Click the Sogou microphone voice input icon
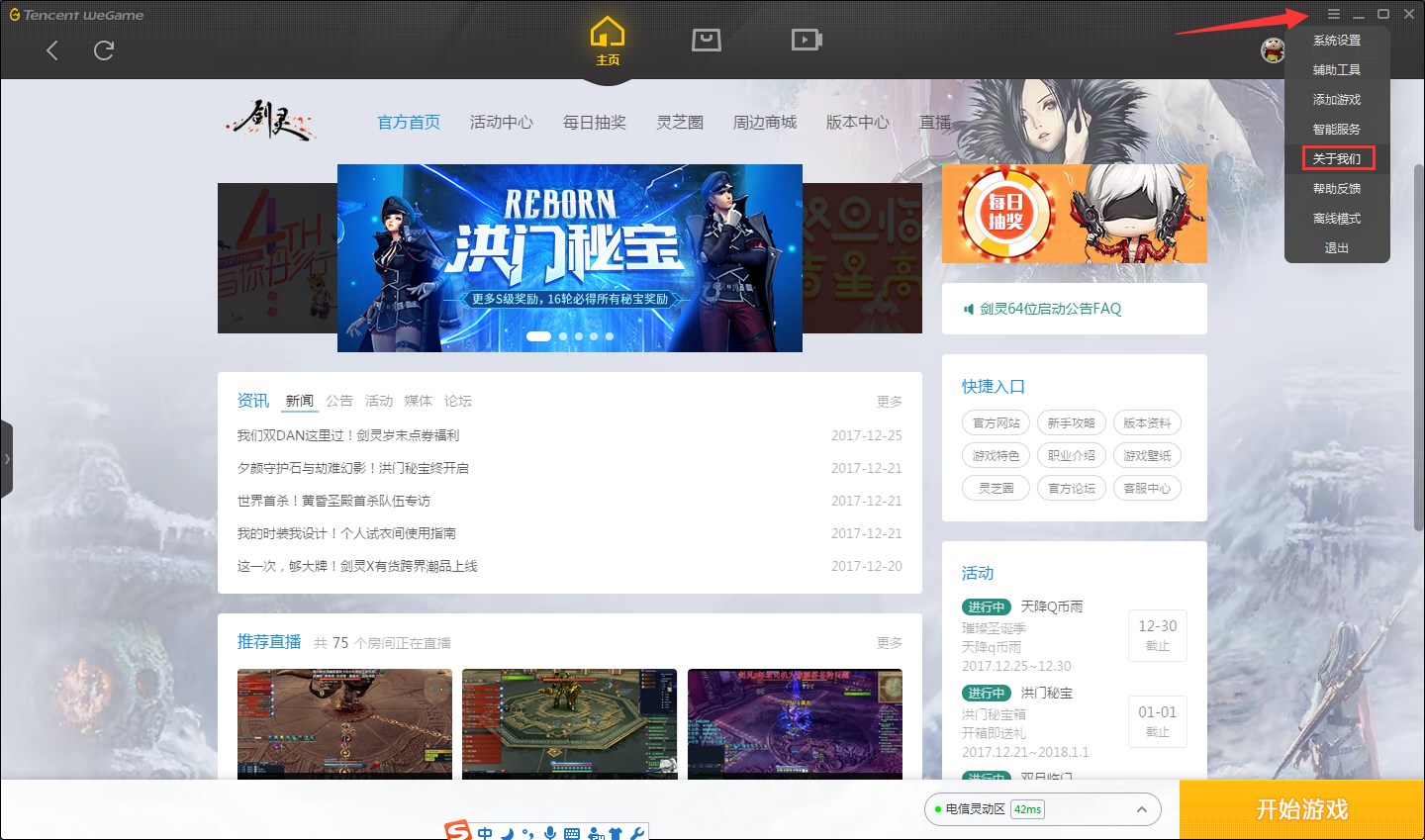1425x840 pixels. point(550,833)
